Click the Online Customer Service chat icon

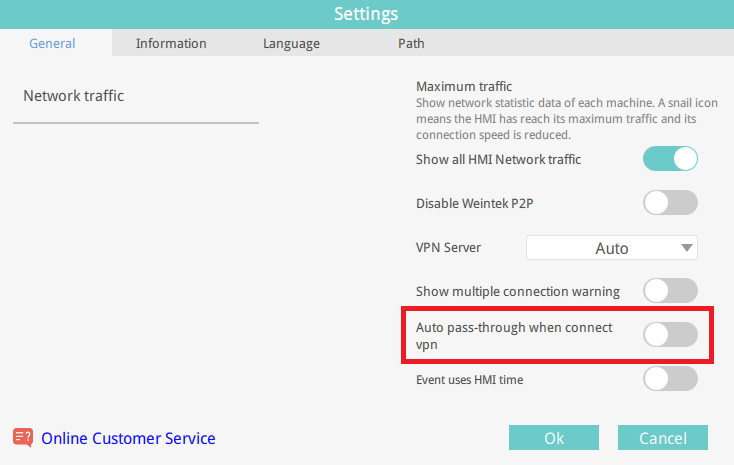(x=22, y=438)
